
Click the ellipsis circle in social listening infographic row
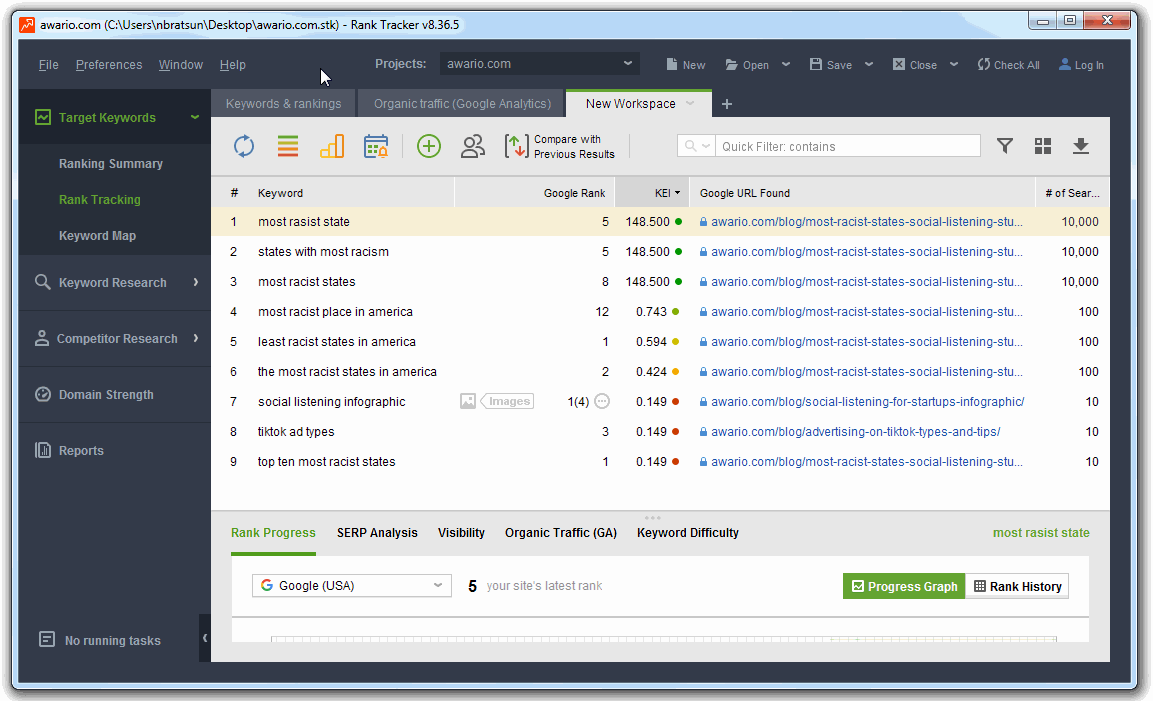point(602,401)
